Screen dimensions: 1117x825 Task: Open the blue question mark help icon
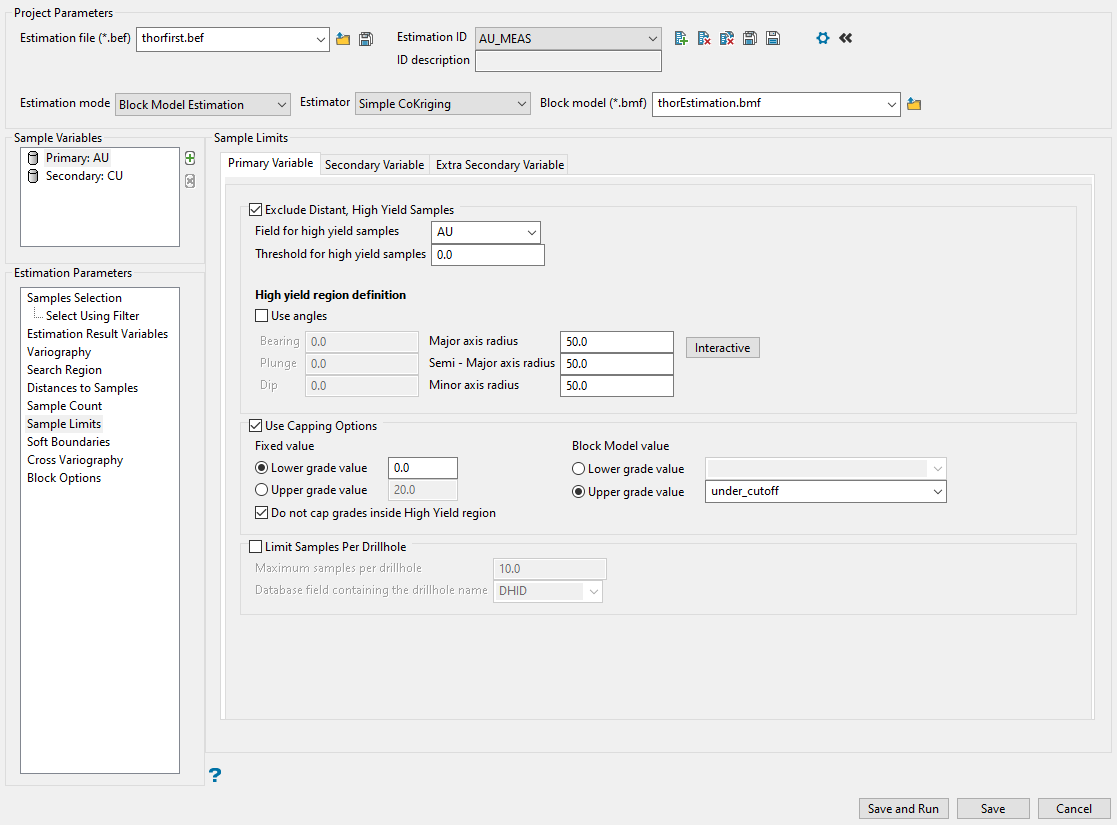(214, 774)
